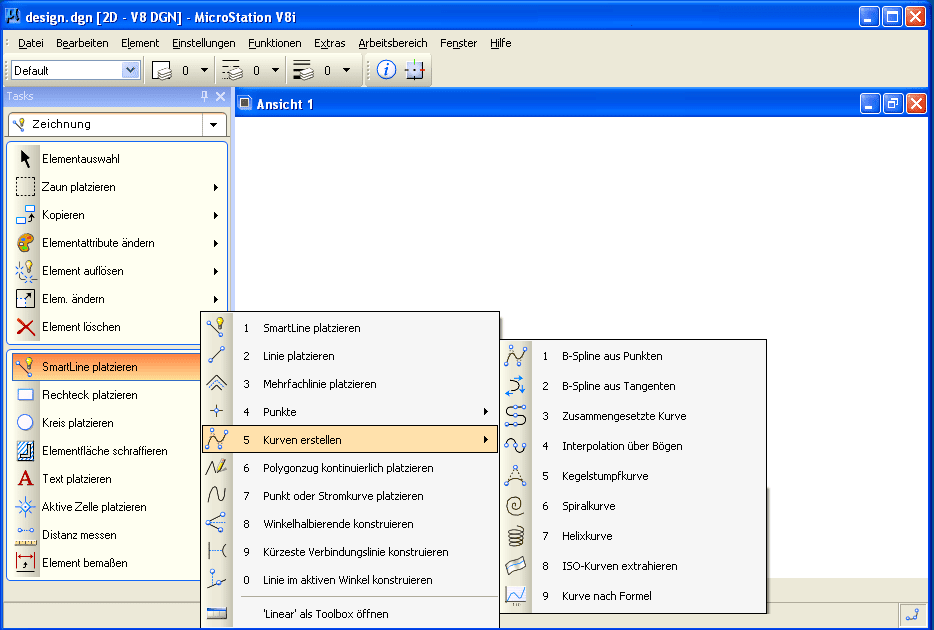The height and width of the screenshot is (630, 934).
Task: Click the Spiralkurve spiral icon
Action: coord(515,506)
